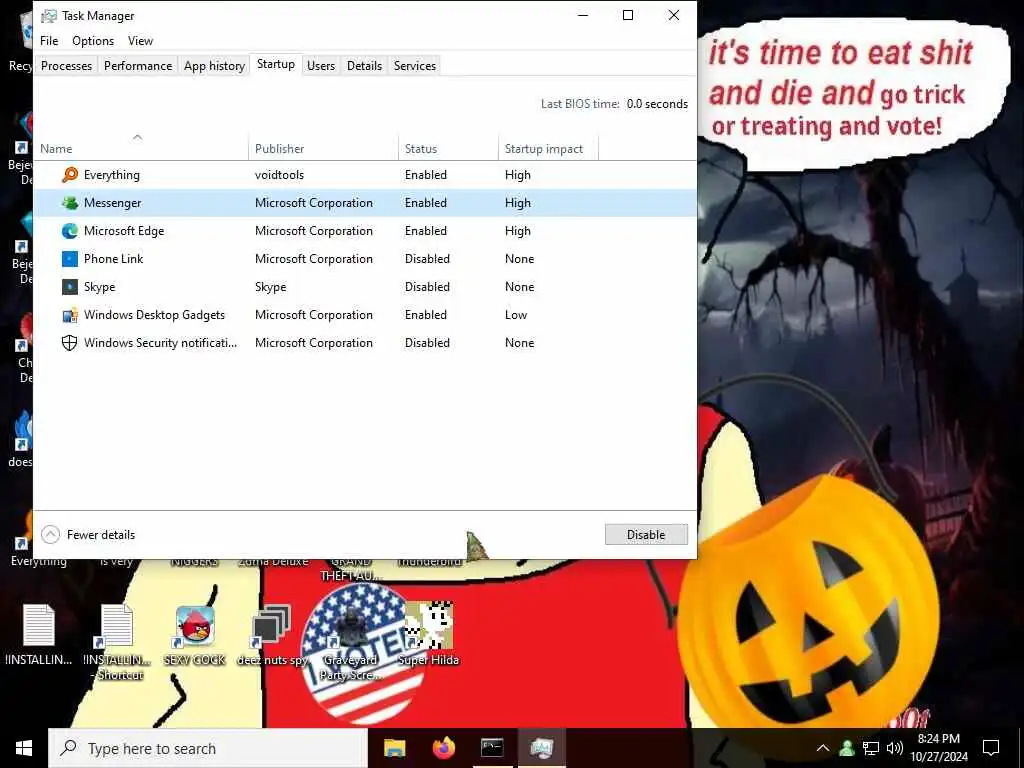
Task: Switch to the Performance tab
Action: click(138, 65)
